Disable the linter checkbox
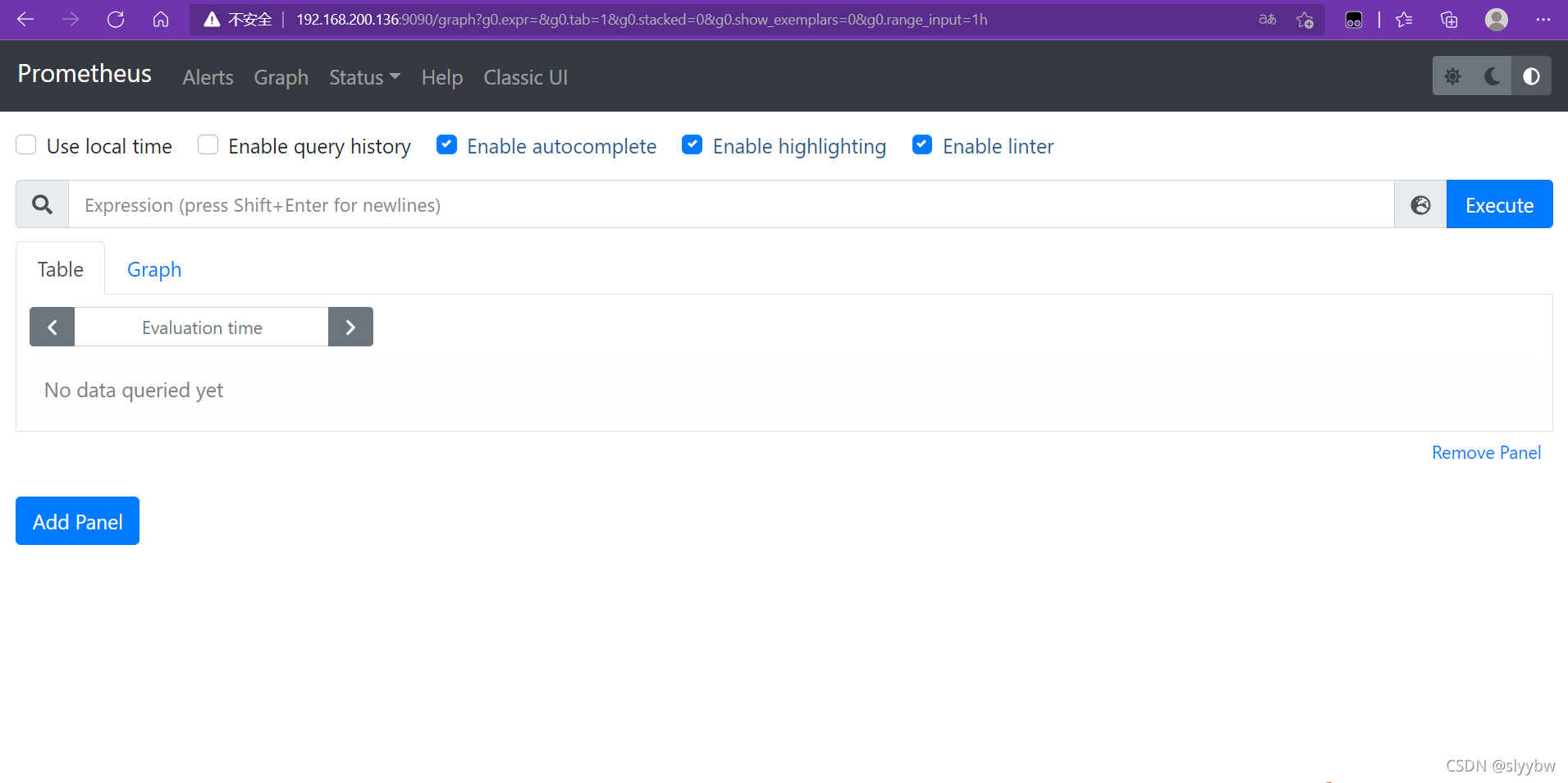This screenshot has width=1568, height=783. click(922, 145)
